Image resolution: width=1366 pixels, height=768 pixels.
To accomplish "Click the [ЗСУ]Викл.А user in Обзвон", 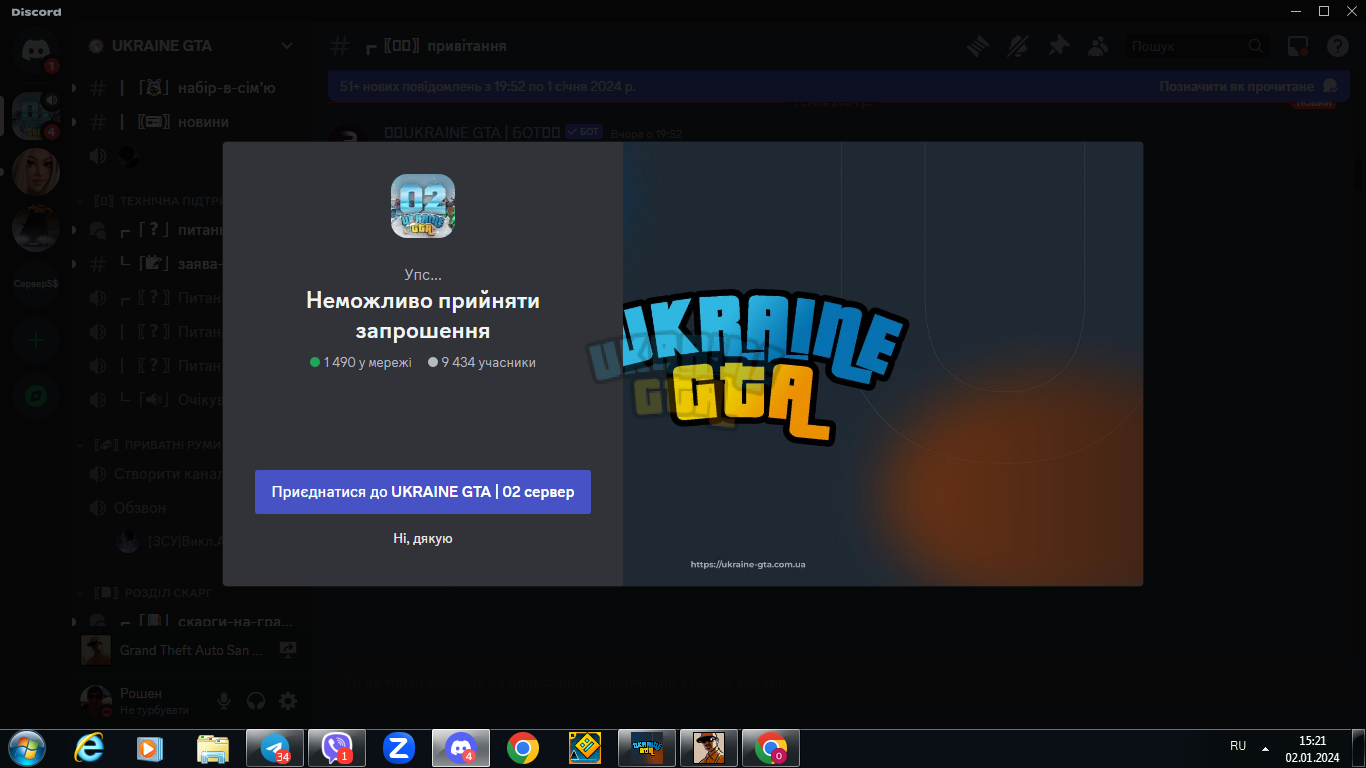I will [169, 542].
